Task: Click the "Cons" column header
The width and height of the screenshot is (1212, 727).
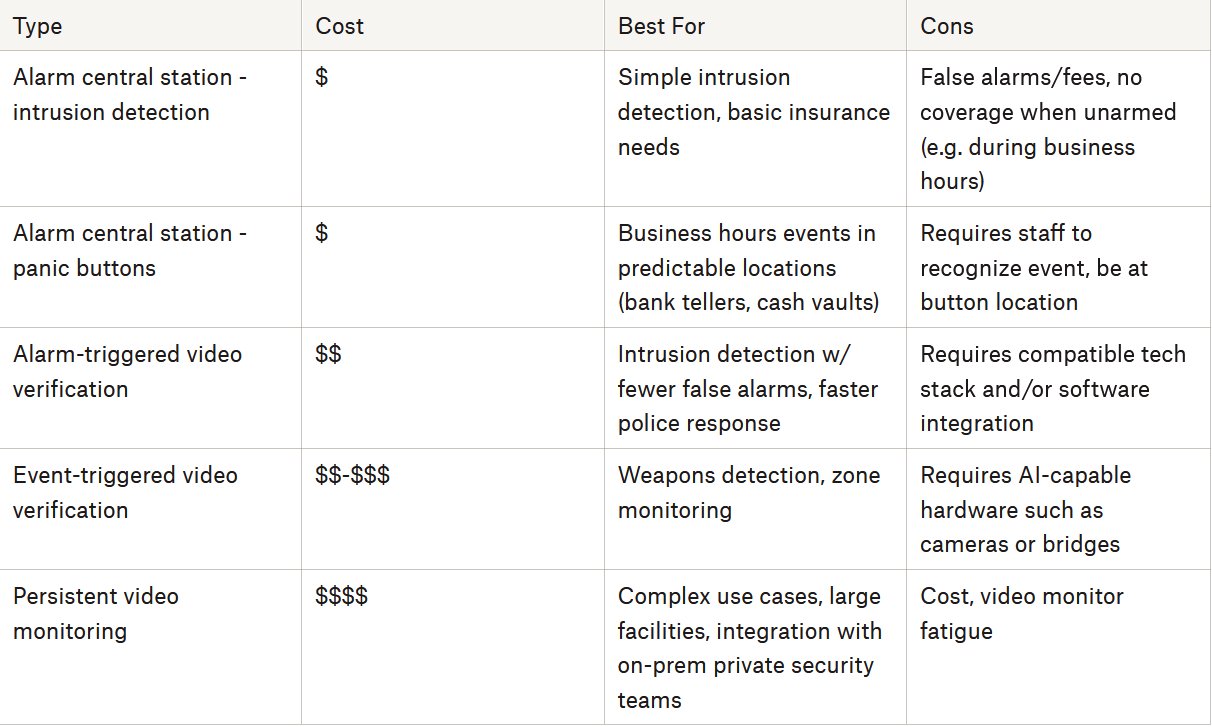Action: pyautogui.click(x=1059, y=25)
